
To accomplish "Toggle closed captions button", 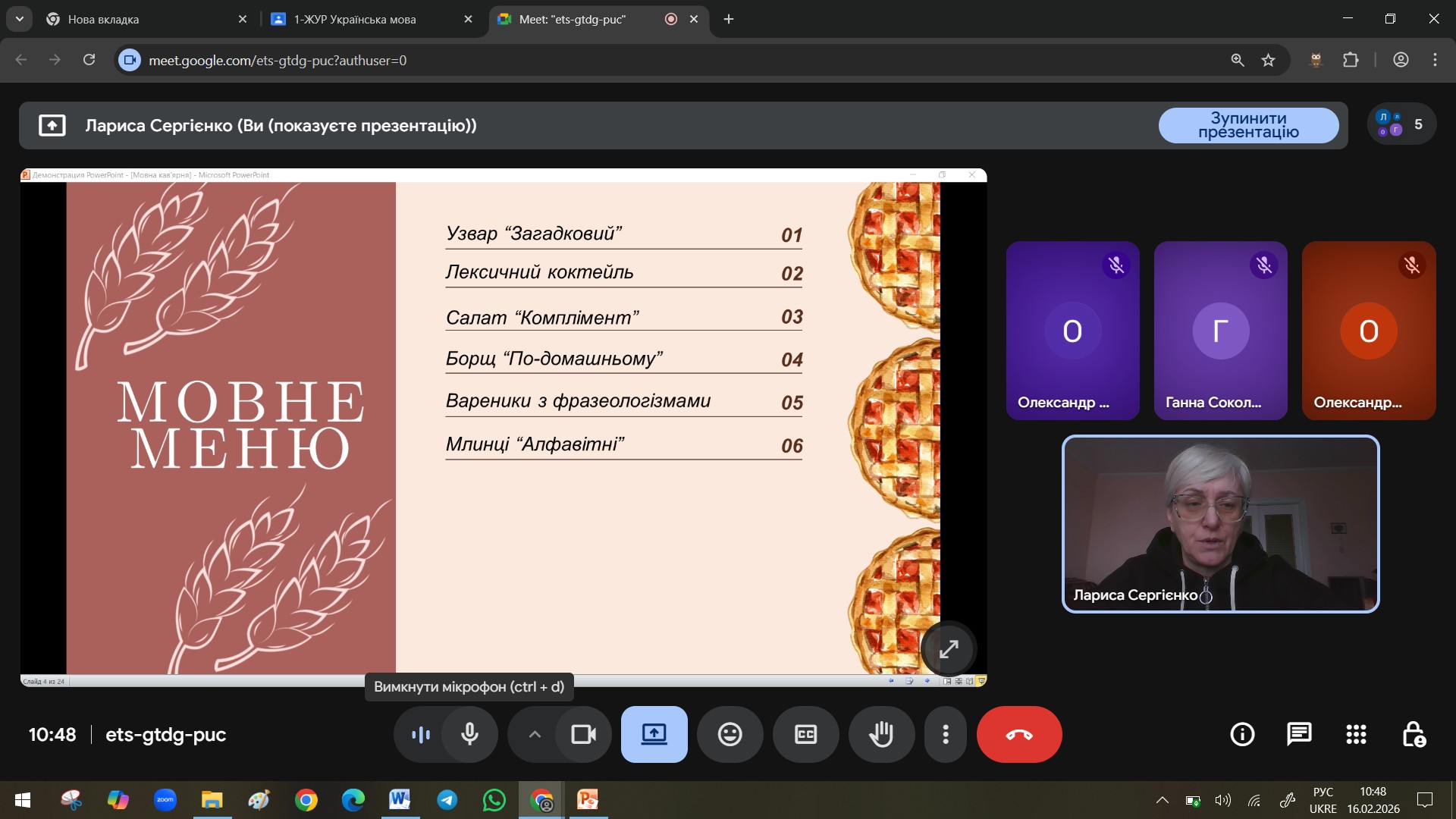I will click(x=805, y=734).
